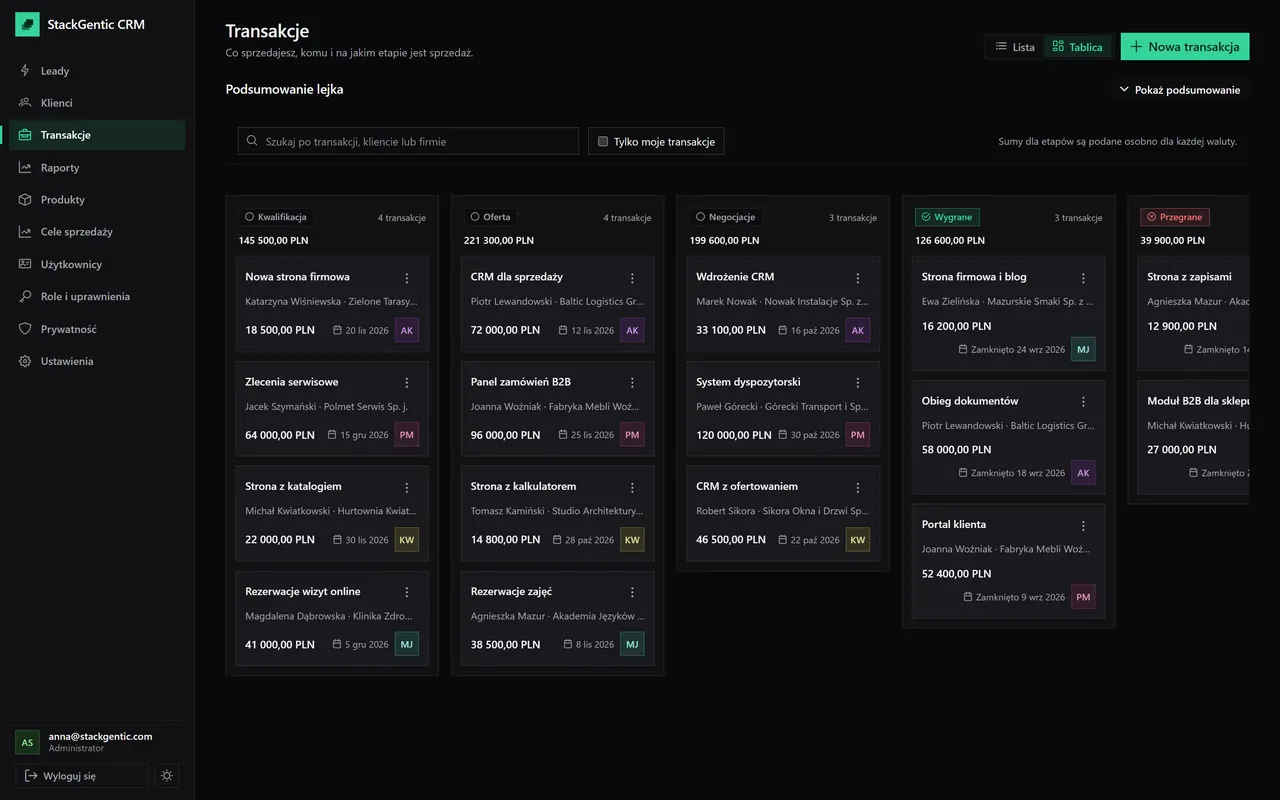
Task: Enable the Tylko moje transakcje checkbox
Action: pos(603,142)
